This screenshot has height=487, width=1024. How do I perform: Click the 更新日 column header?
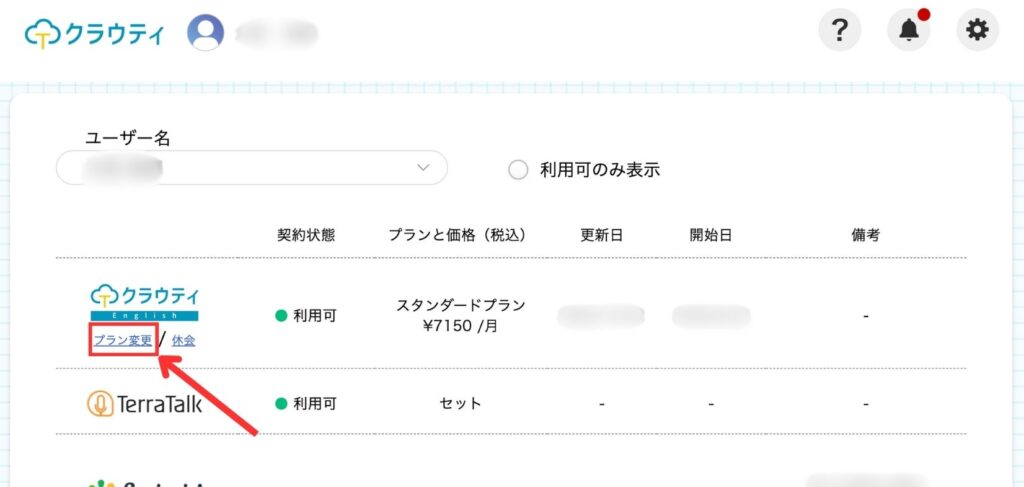[601, 235]
